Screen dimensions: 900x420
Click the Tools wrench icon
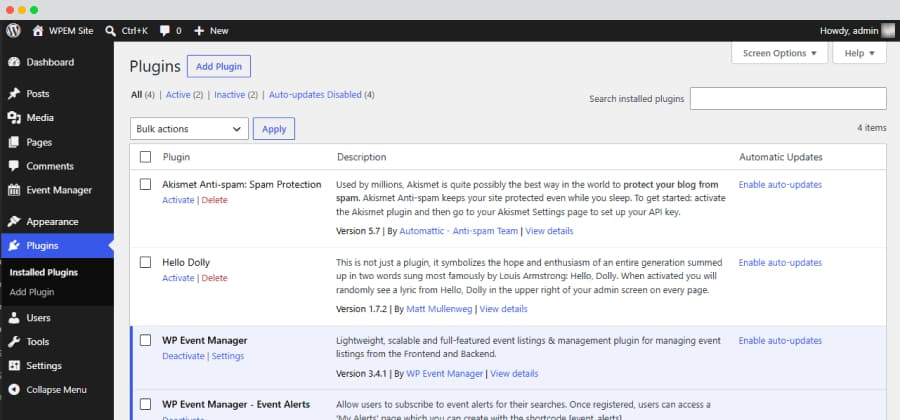tap(14, 341)
